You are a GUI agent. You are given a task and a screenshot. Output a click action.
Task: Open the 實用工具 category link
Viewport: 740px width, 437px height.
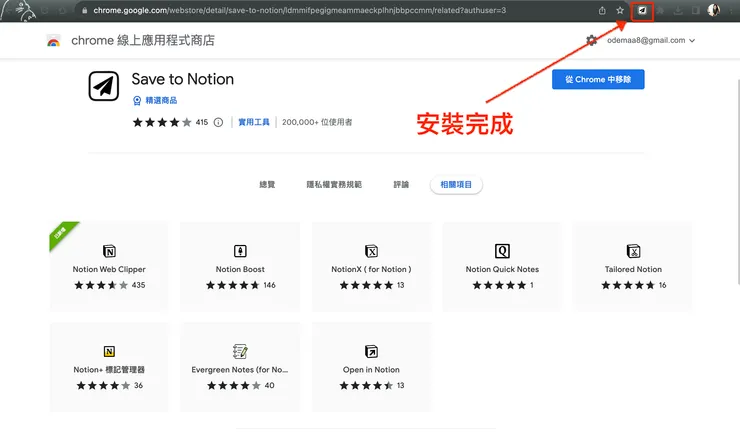[x=254, y=122]
